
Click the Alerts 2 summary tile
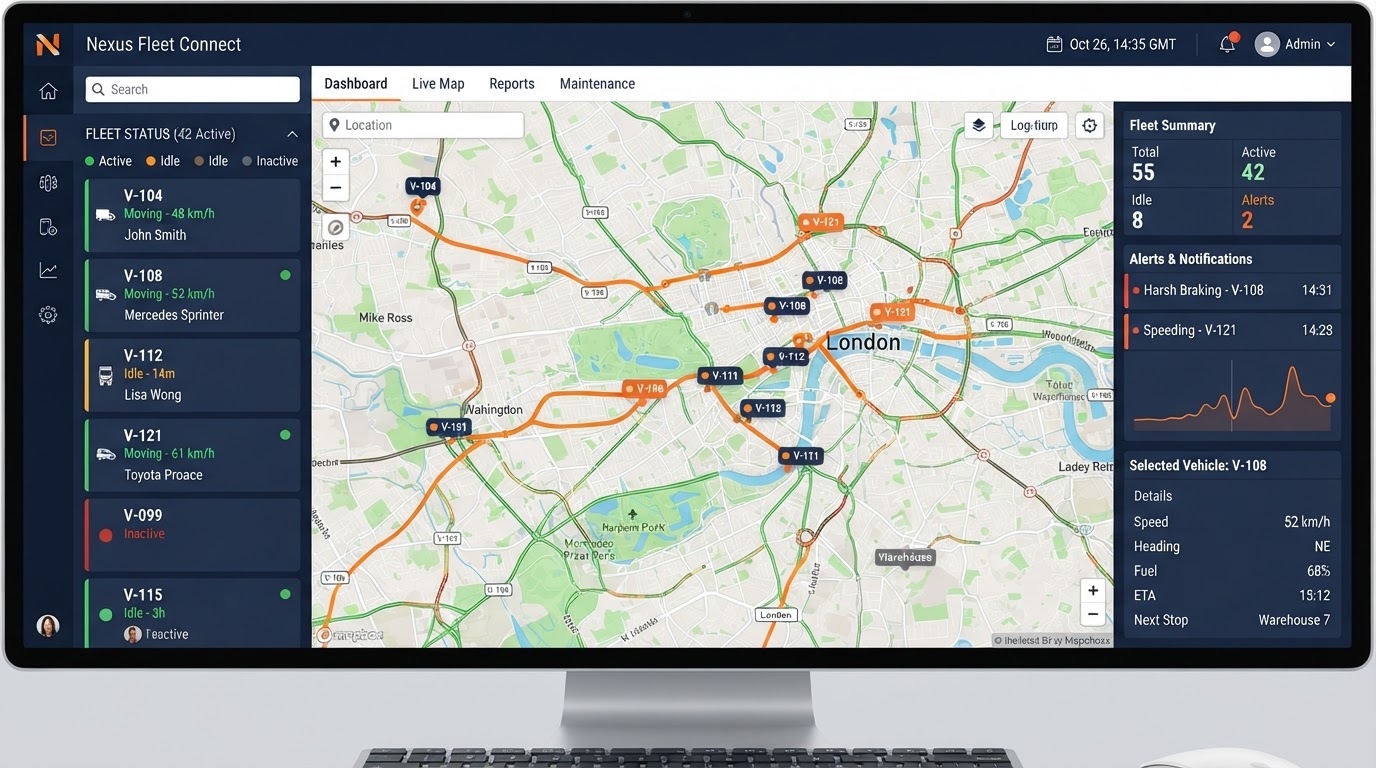click(1288, 211)
